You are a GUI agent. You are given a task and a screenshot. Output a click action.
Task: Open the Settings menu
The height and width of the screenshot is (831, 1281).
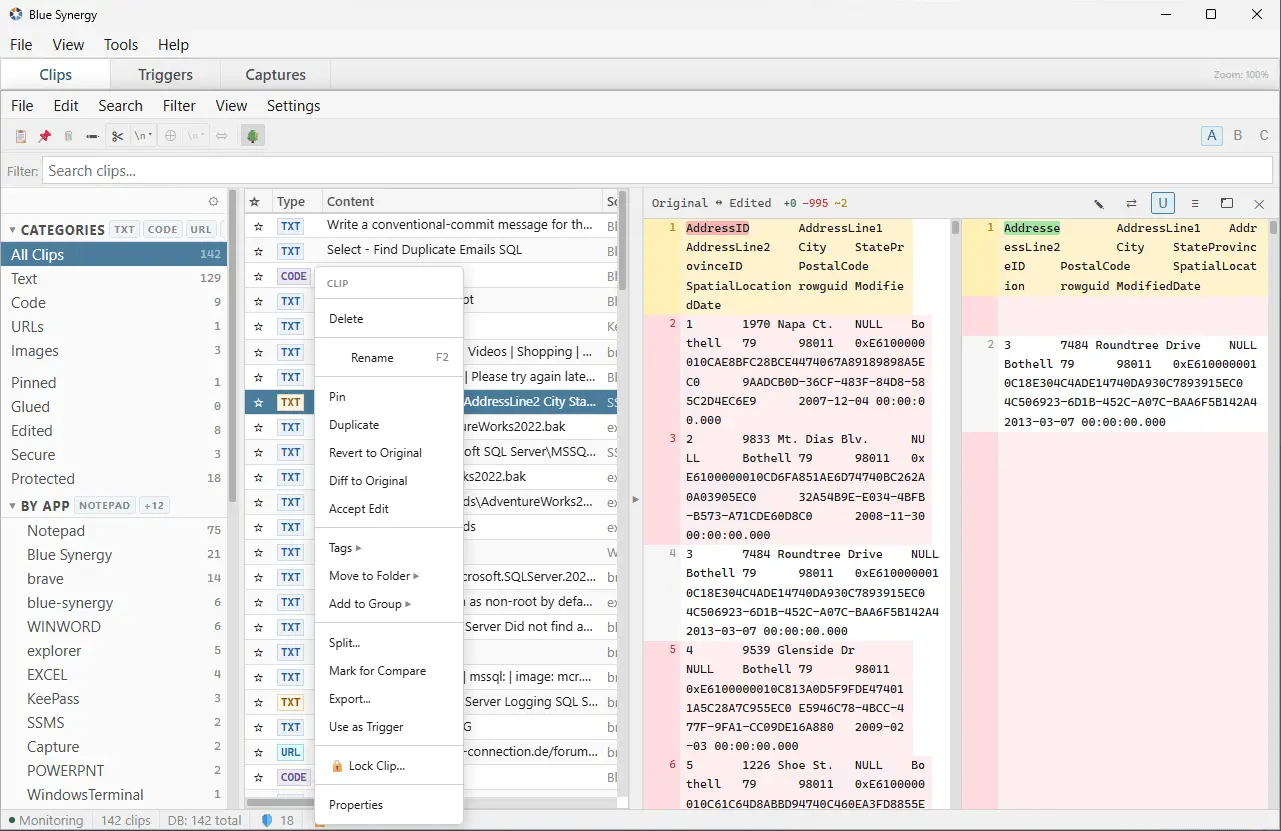click(293, 106)
